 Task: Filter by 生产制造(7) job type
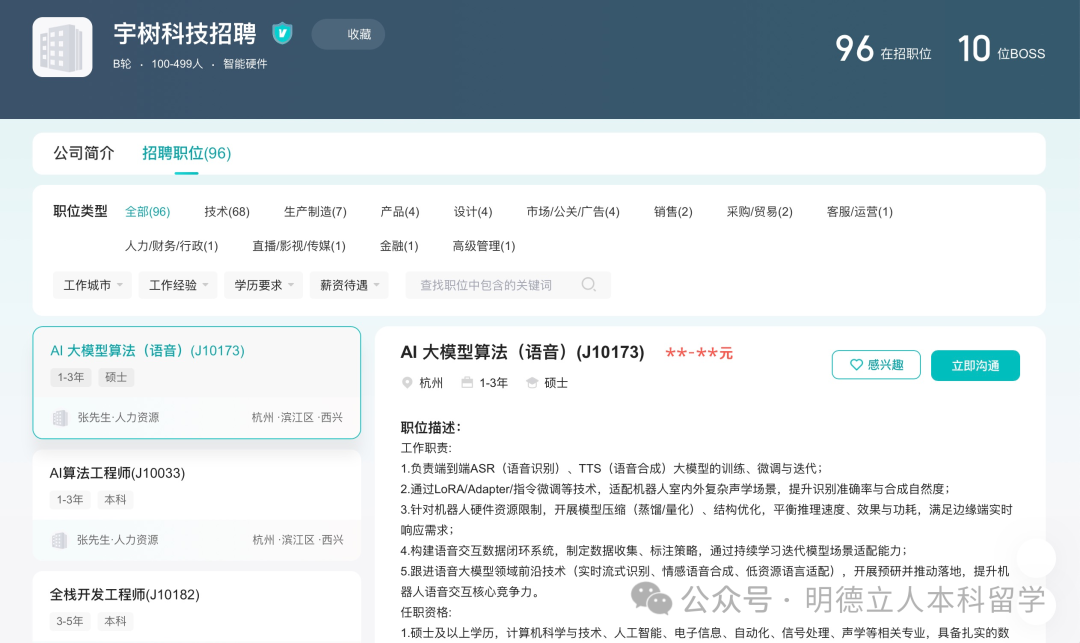point(315,211)
